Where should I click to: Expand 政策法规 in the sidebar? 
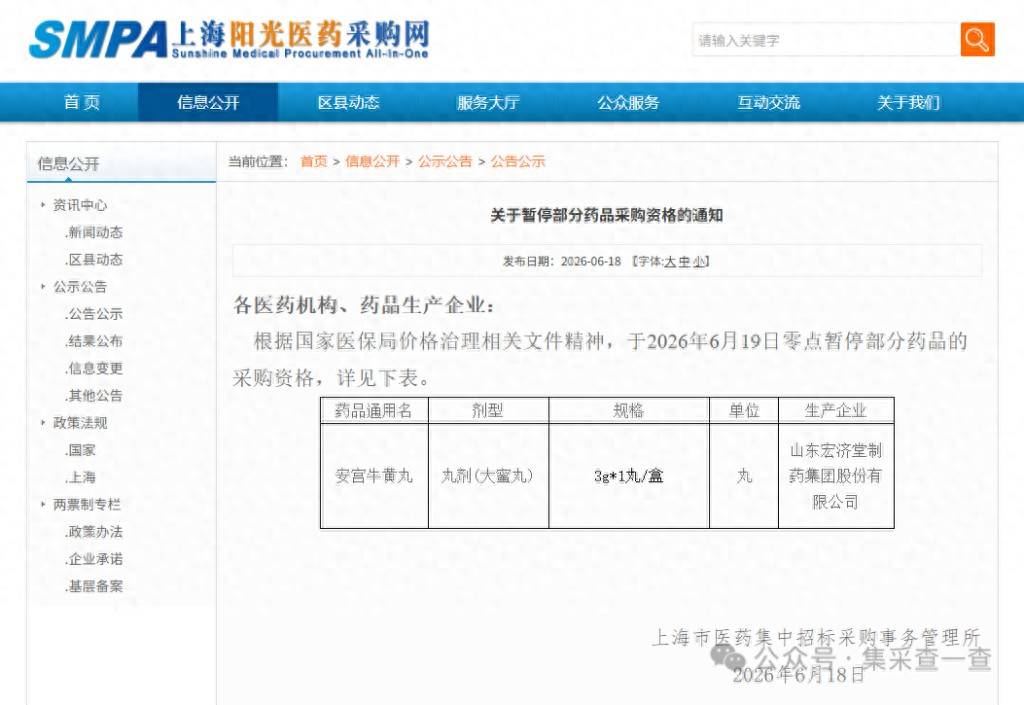click(x=79, y=423)
